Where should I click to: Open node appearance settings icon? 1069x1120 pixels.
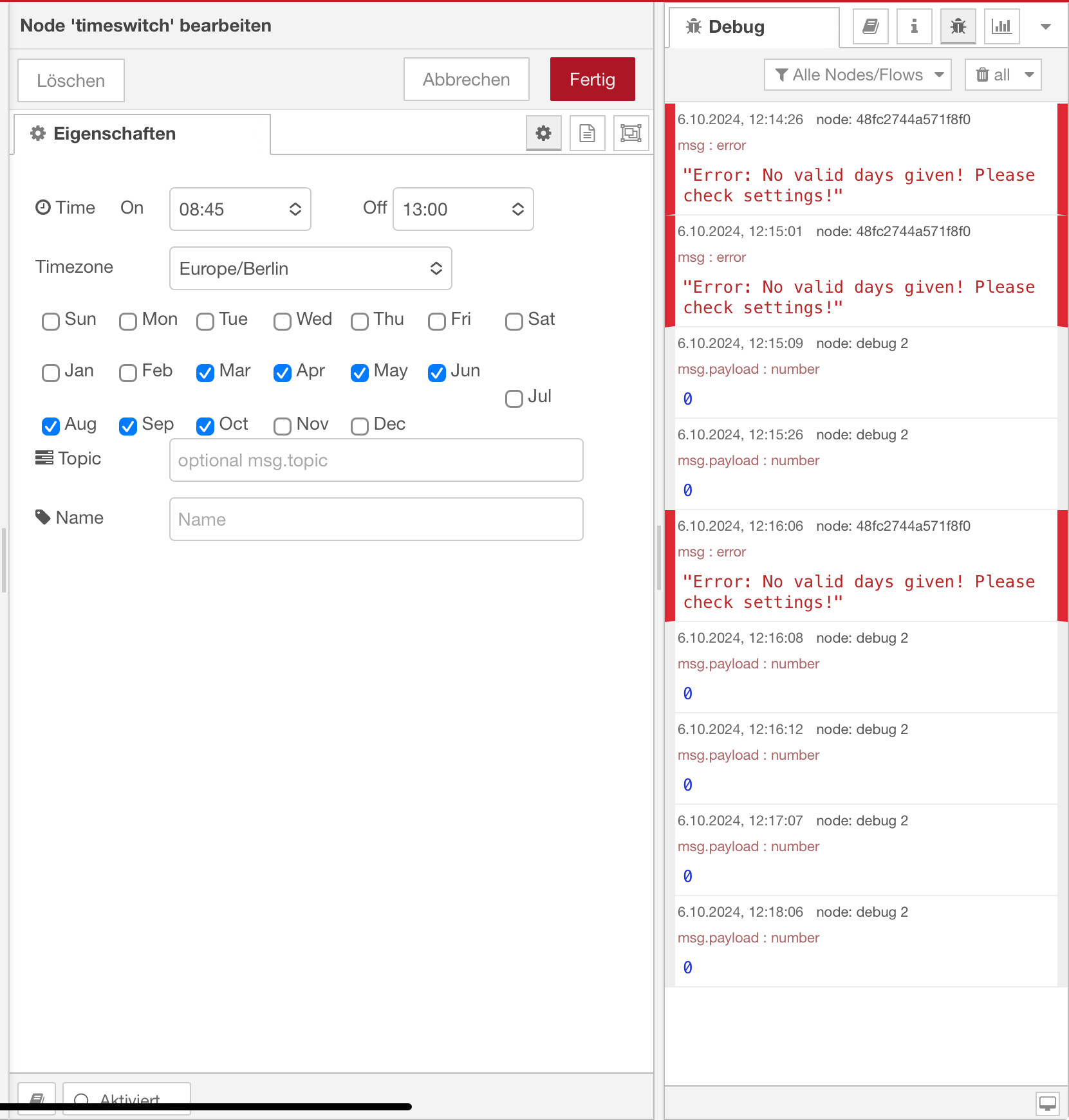(631, 133)
